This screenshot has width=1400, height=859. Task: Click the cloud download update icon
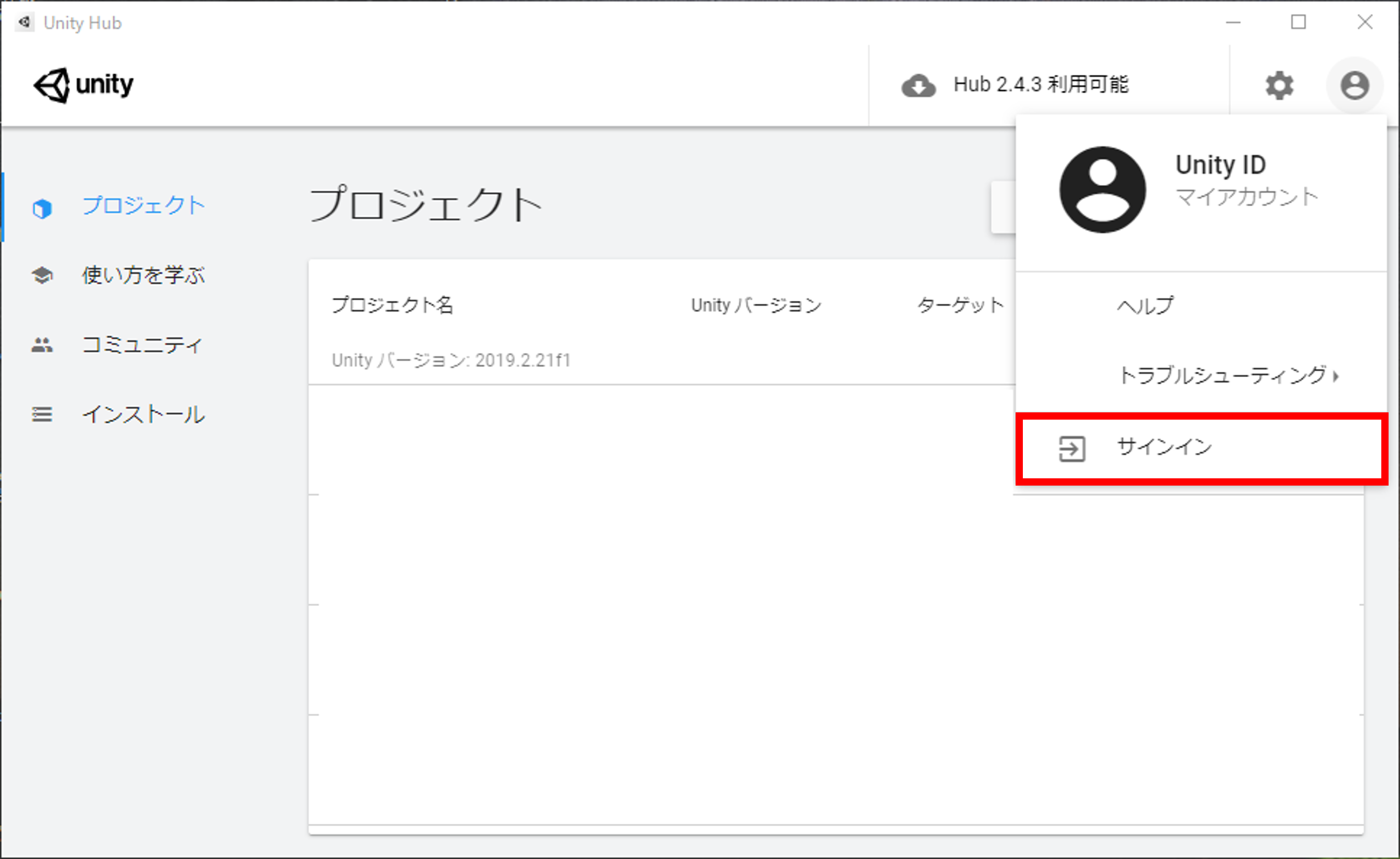918,86
